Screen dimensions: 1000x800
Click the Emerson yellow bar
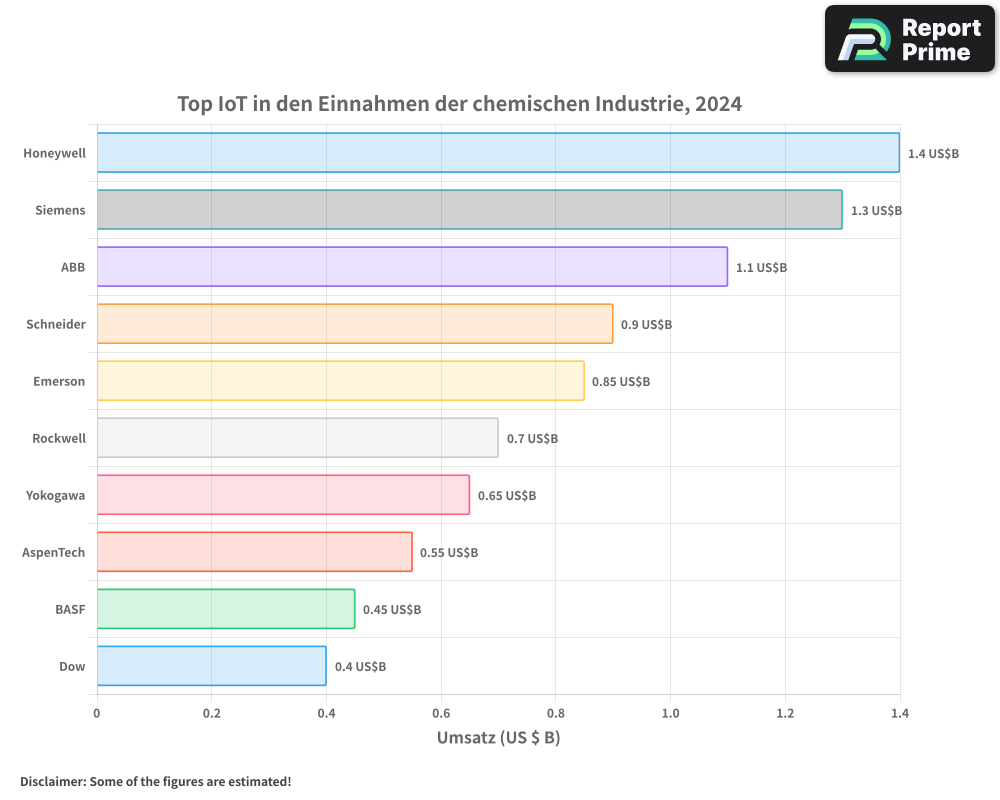pyautogui.click(x=340, y=381)
